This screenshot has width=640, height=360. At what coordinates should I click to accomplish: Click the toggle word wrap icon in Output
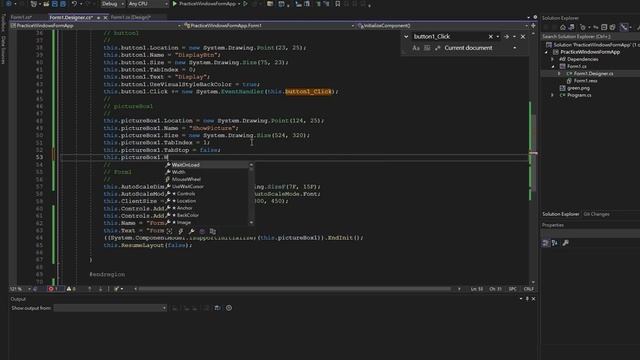coord(217,308)
